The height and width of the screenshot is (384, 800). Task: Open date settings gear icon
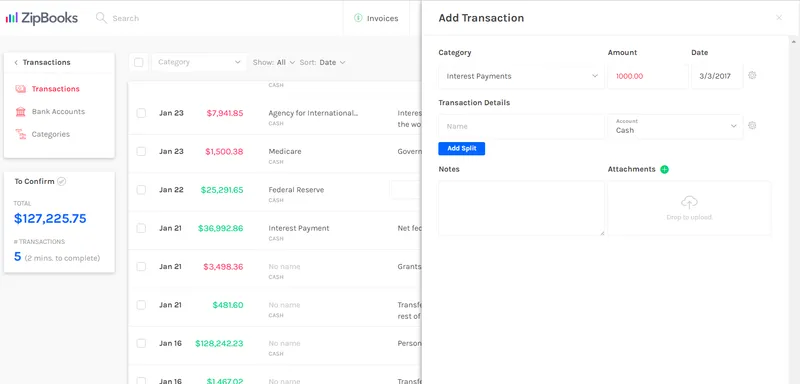point(752,75)
